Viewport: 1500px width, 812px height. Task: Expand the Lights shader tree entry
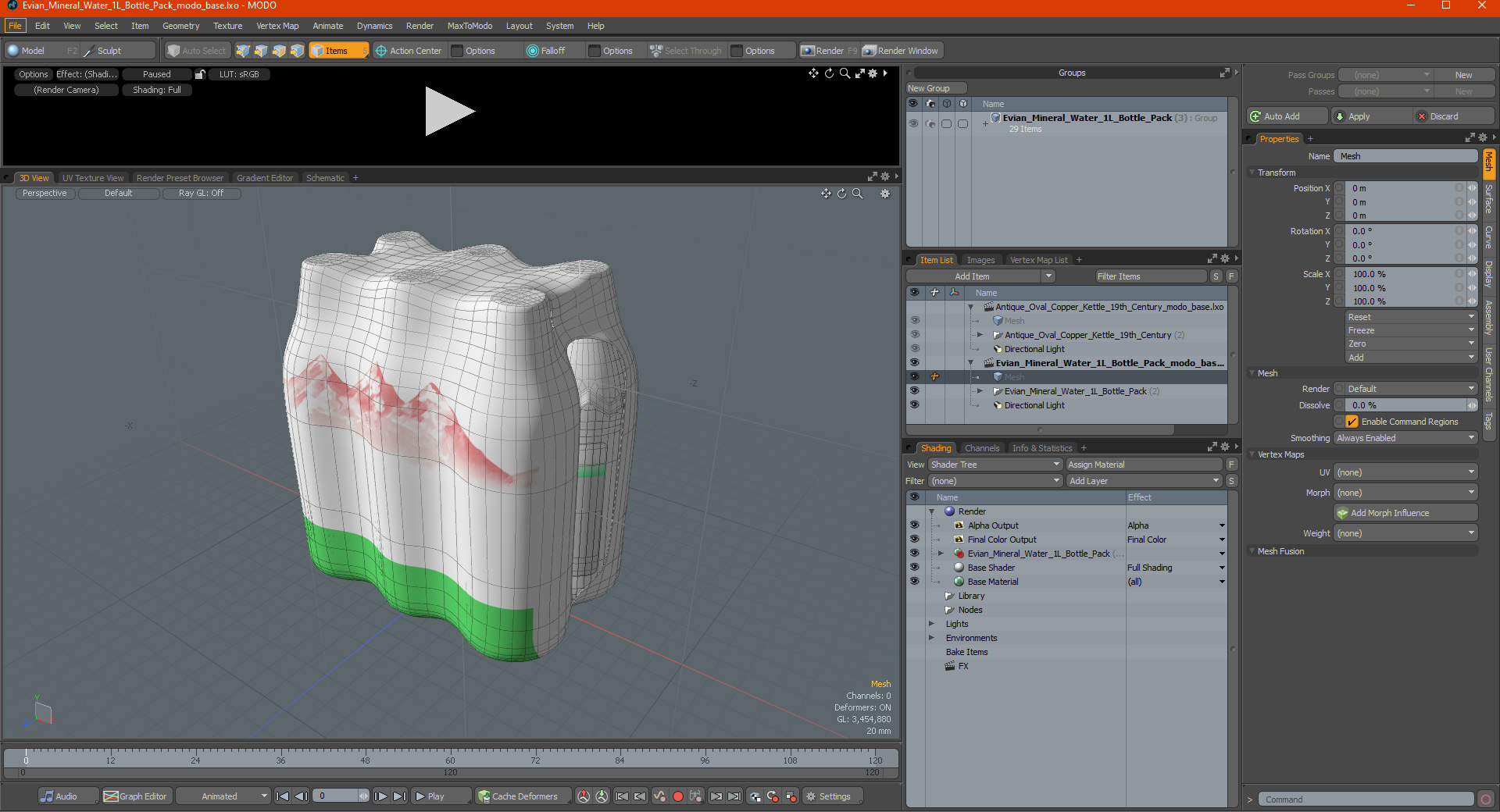point(931,624)
